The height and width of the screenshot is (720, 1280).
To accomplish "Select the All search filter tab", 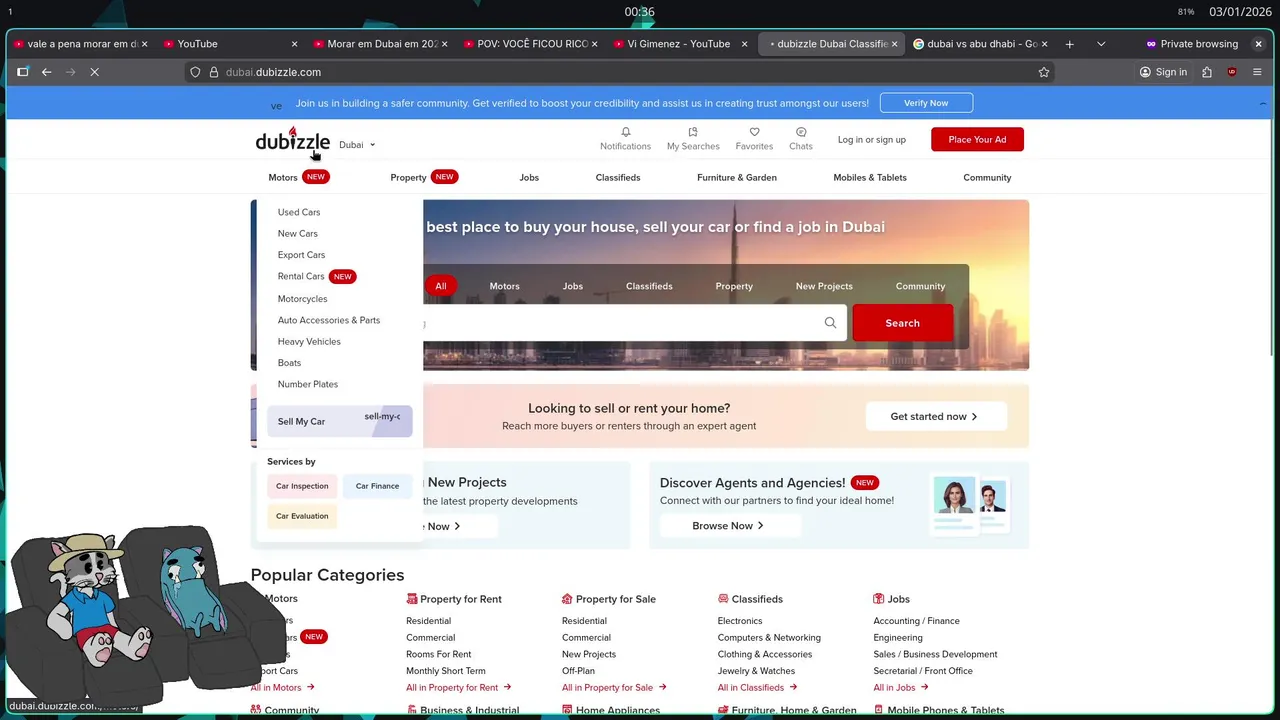I will pyautogui.click(x=440, y=286).
